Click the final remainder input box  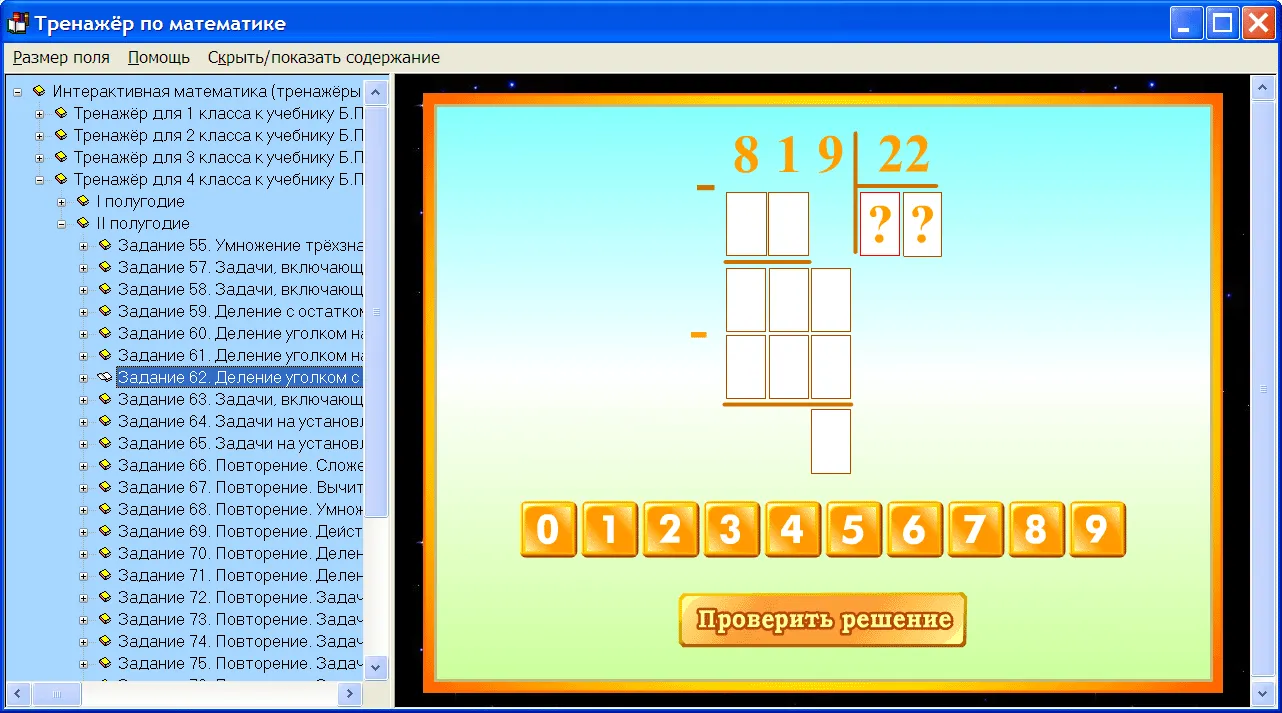pyautogui.click(x=831, y=441)
